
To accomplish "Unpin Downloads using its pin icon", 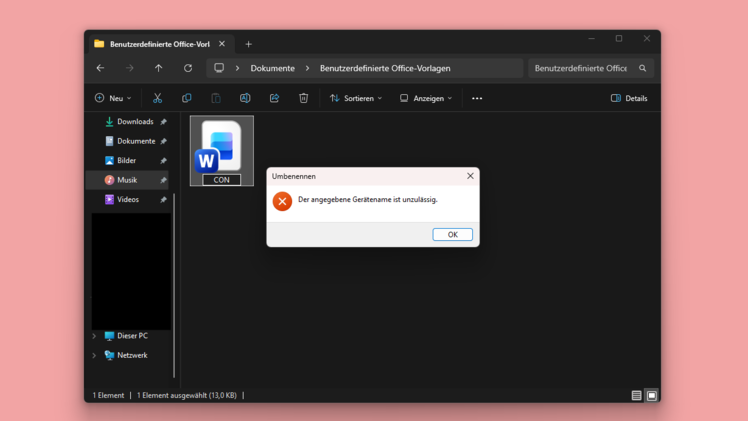I will (x=163, y=122).
